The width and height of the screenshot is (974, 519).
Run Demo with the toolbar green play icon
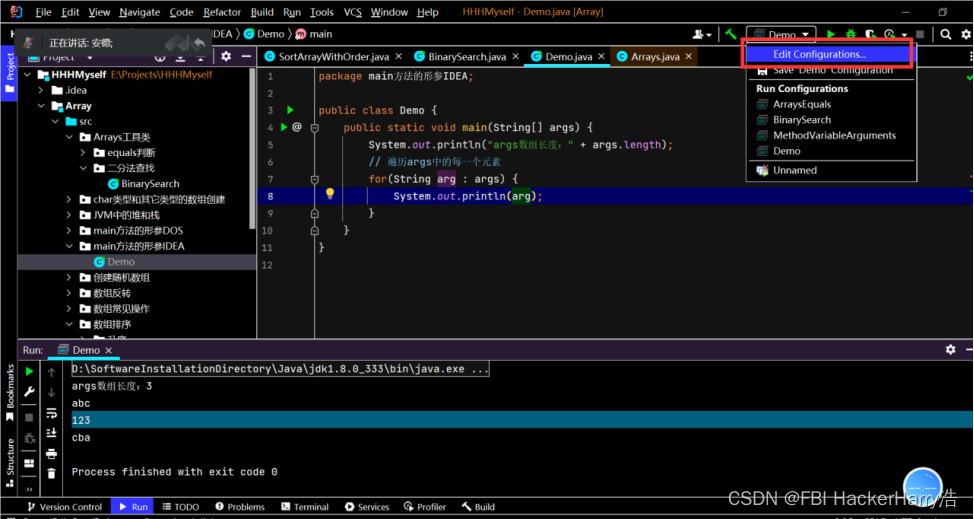[831, 34]
